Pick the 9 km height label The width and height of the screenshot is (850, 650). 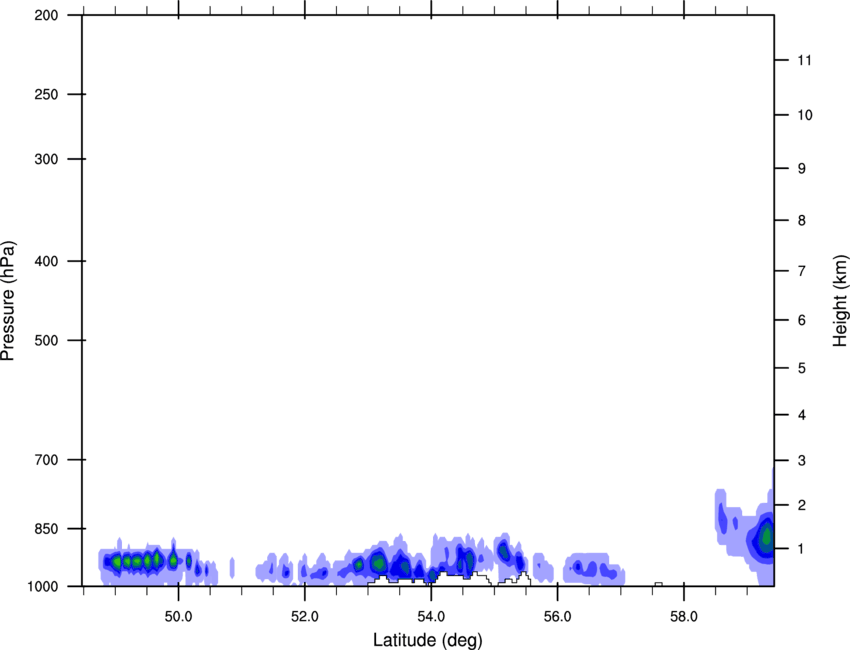coord(802,169)
